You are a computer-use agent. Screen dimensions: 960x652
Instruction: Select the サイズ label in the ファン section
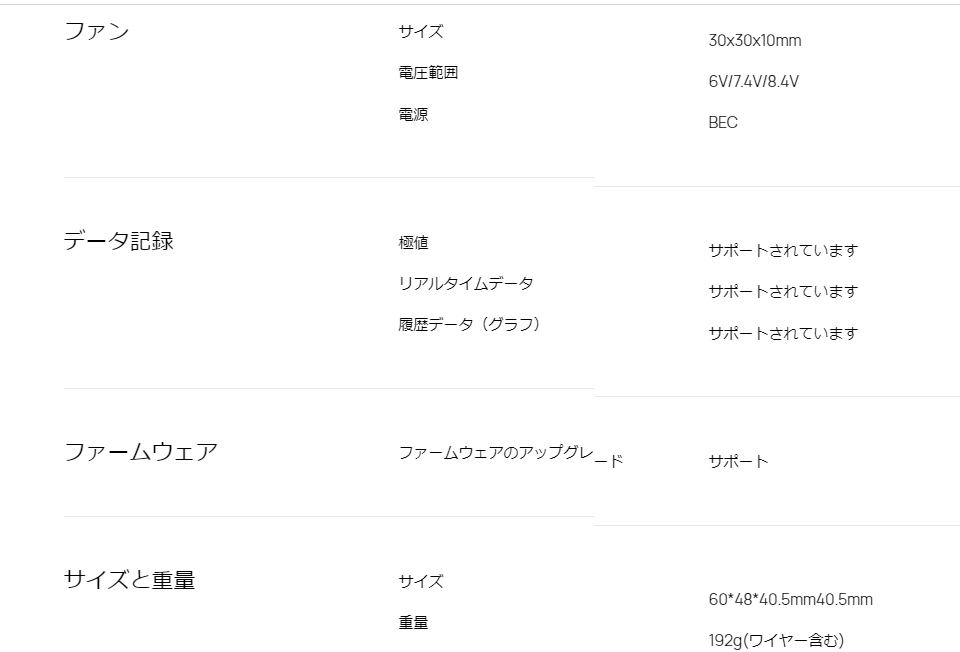coord(420,31)
